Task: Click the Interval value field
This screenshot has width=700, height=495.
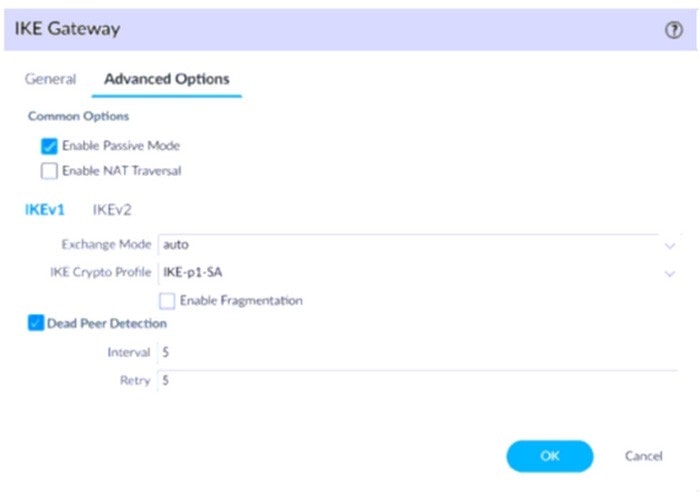Action: point(418,353)
